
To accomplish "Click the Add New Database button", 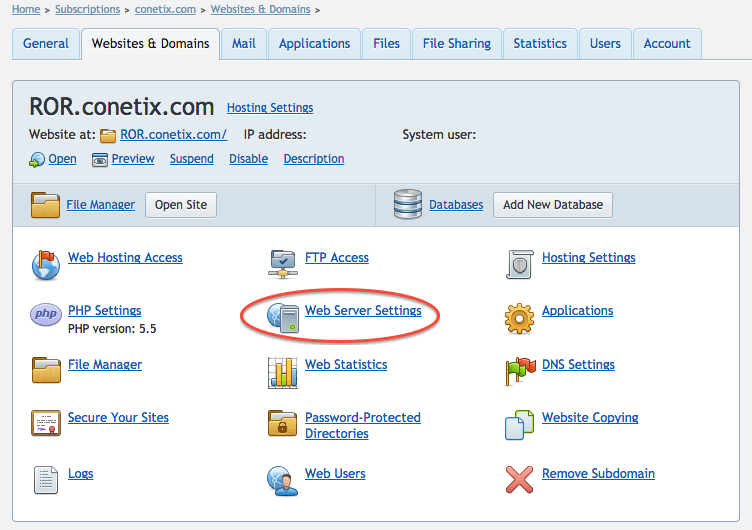I will pos(552,205).
